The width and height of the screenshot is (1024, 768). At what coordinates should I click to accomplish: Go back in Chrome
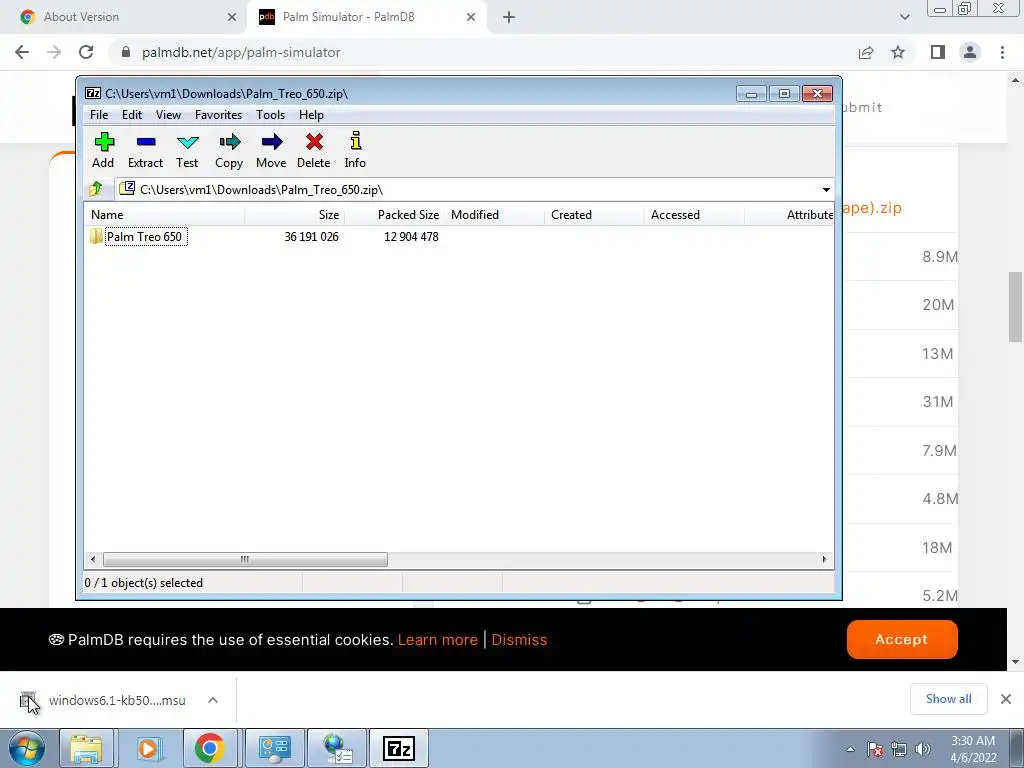pos(22,52)
